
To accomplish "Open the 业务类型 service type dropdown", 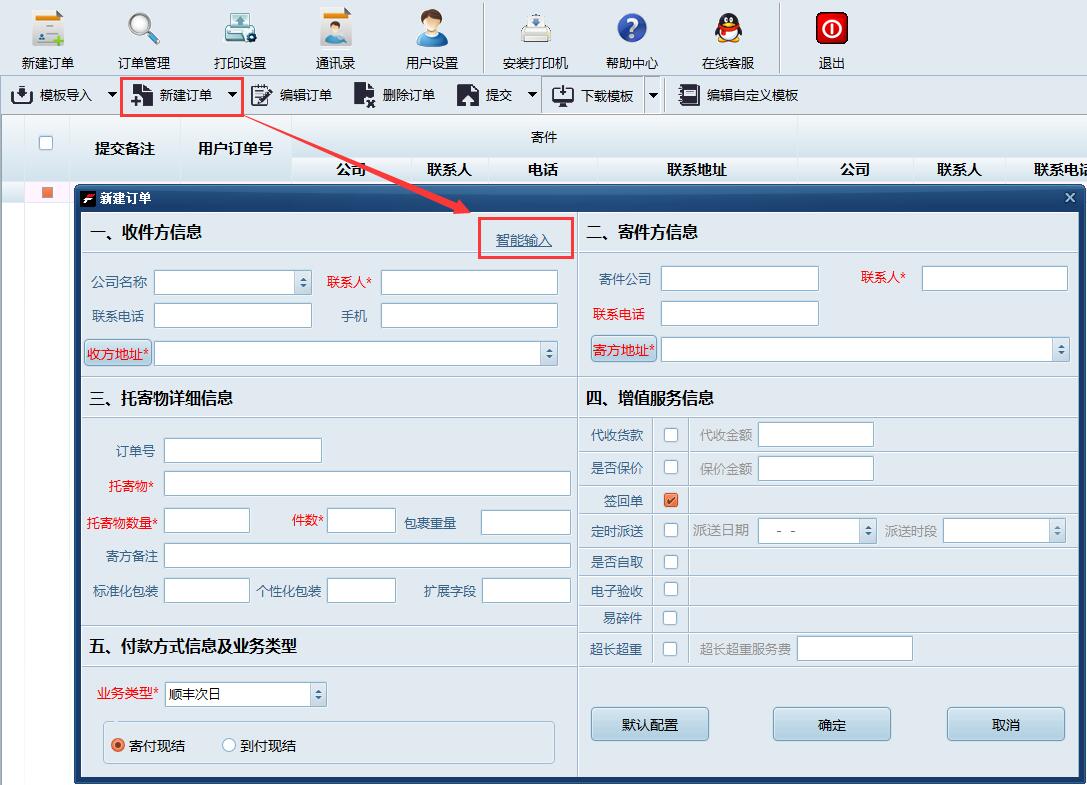I will 318,694.
